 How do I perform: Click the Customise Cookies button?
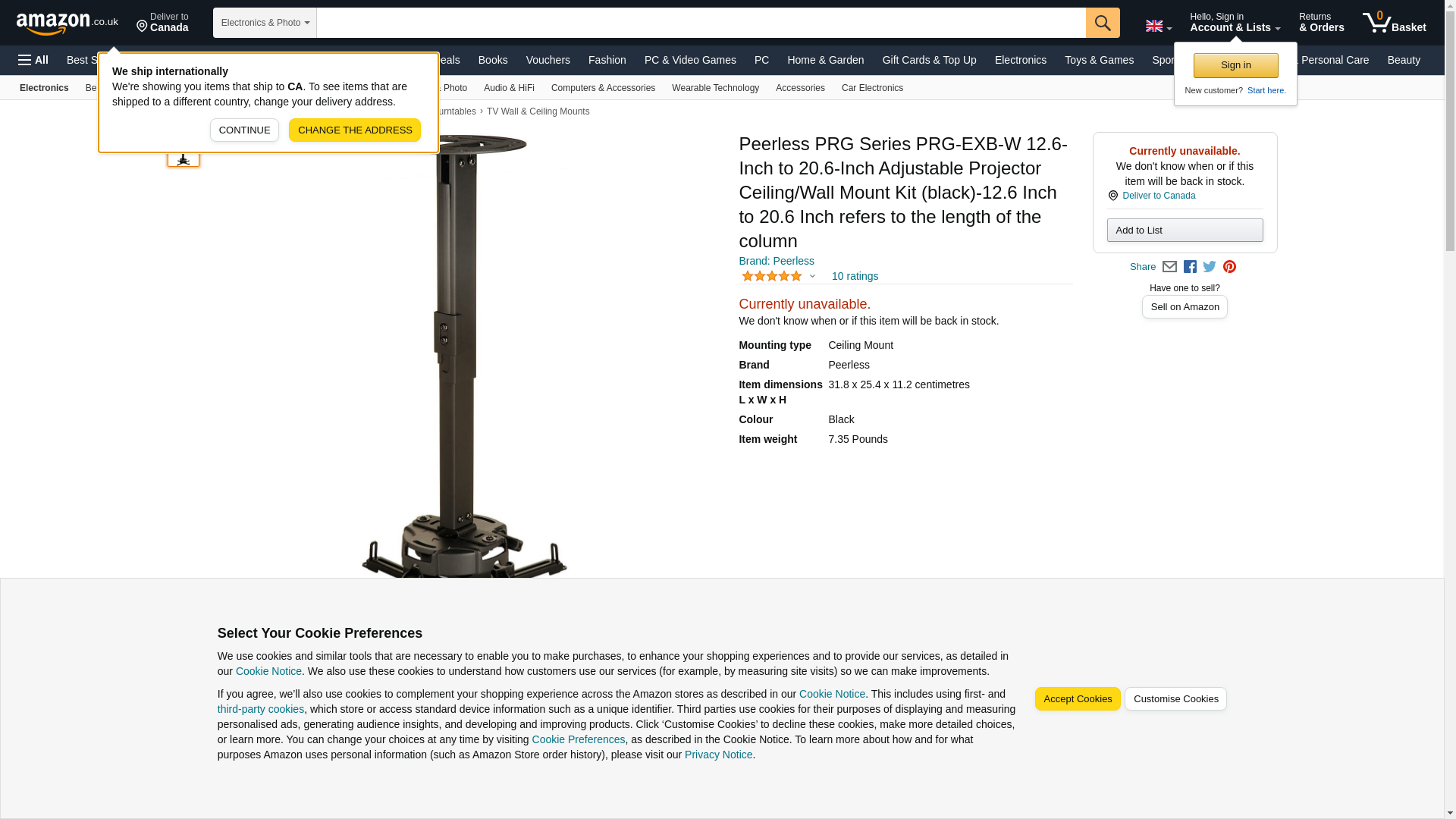[x=1175, y=698]
